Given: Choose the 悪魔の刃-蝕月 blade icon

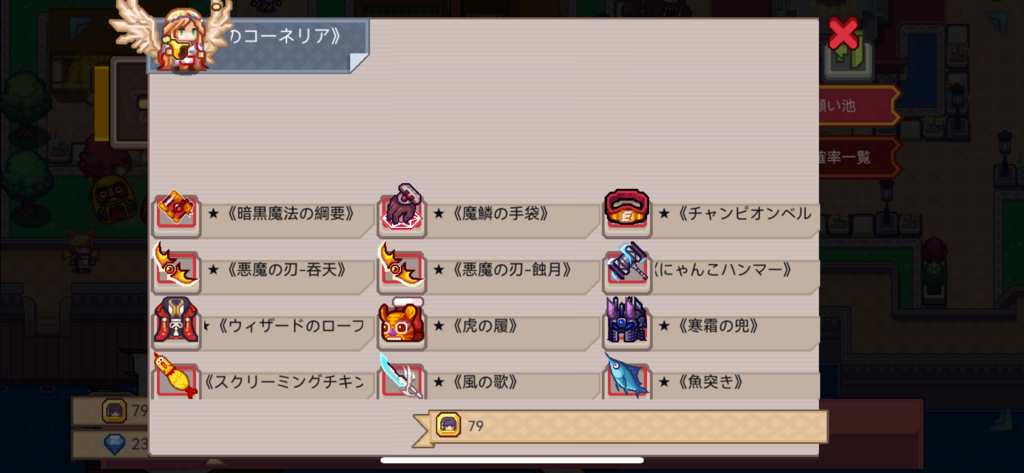Looking at the screenshot, I should pyautogui.click(x=402, y=265).
